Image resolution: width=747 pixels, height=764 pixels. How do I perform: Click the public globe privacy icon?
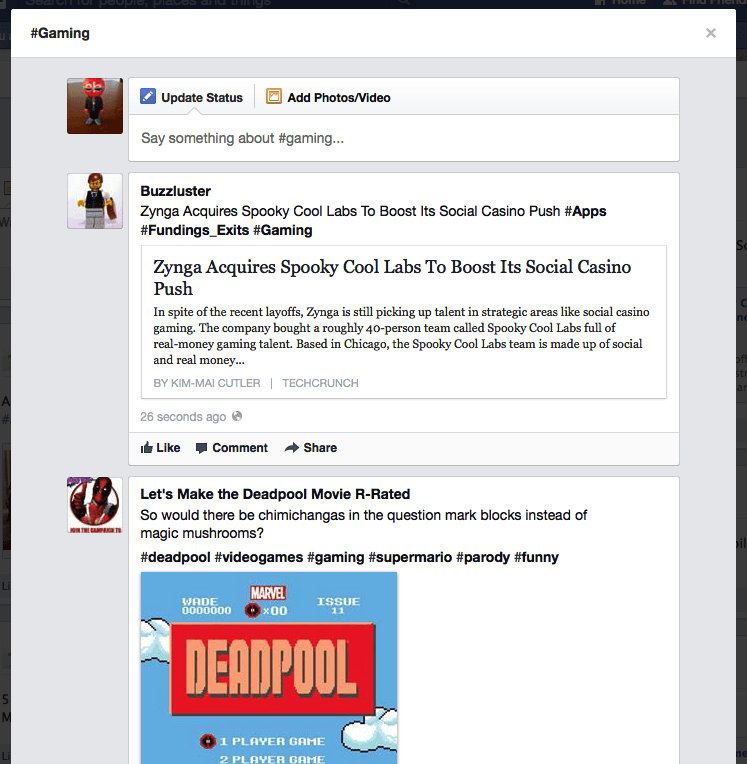pos(237,416)
